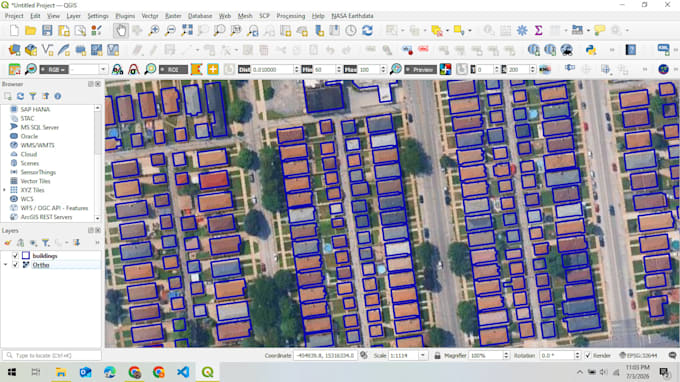Toggle the ROI display button
Viewport: 680px width, 382px height.
pyautogui.click(x=173, y=69)
